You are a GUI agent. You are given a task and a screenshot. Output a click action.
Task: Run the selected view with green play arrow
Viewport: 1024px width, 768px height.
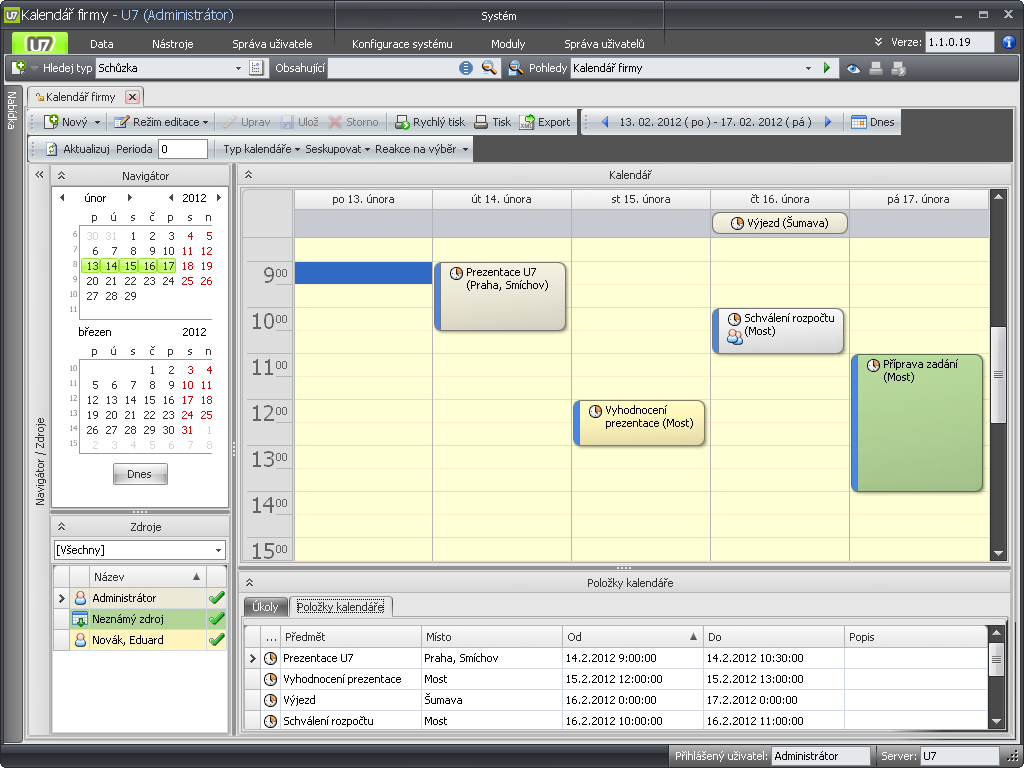(827, 68)
